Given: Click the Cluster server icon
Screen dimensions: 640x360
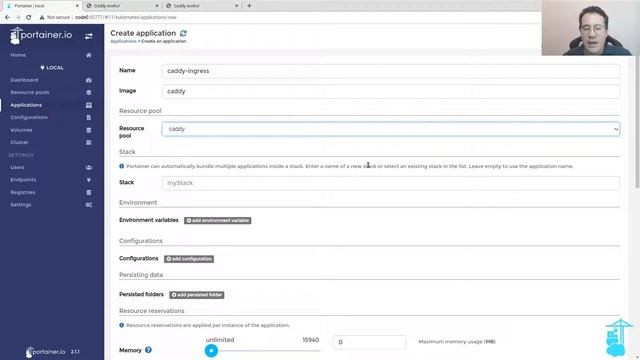Looking at the screenshot, I should coord(89,142).
